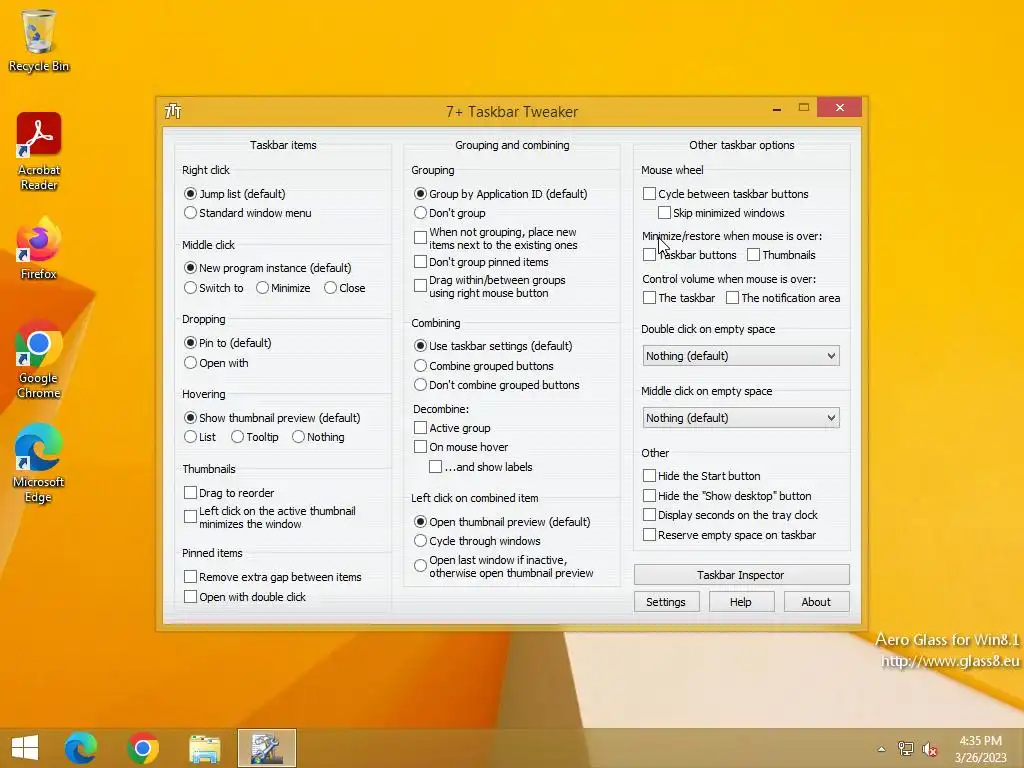The width and height of the screenshot is (1024, 768).
Task: Check Decombine Active group
Action: click(x=453, y=428)
